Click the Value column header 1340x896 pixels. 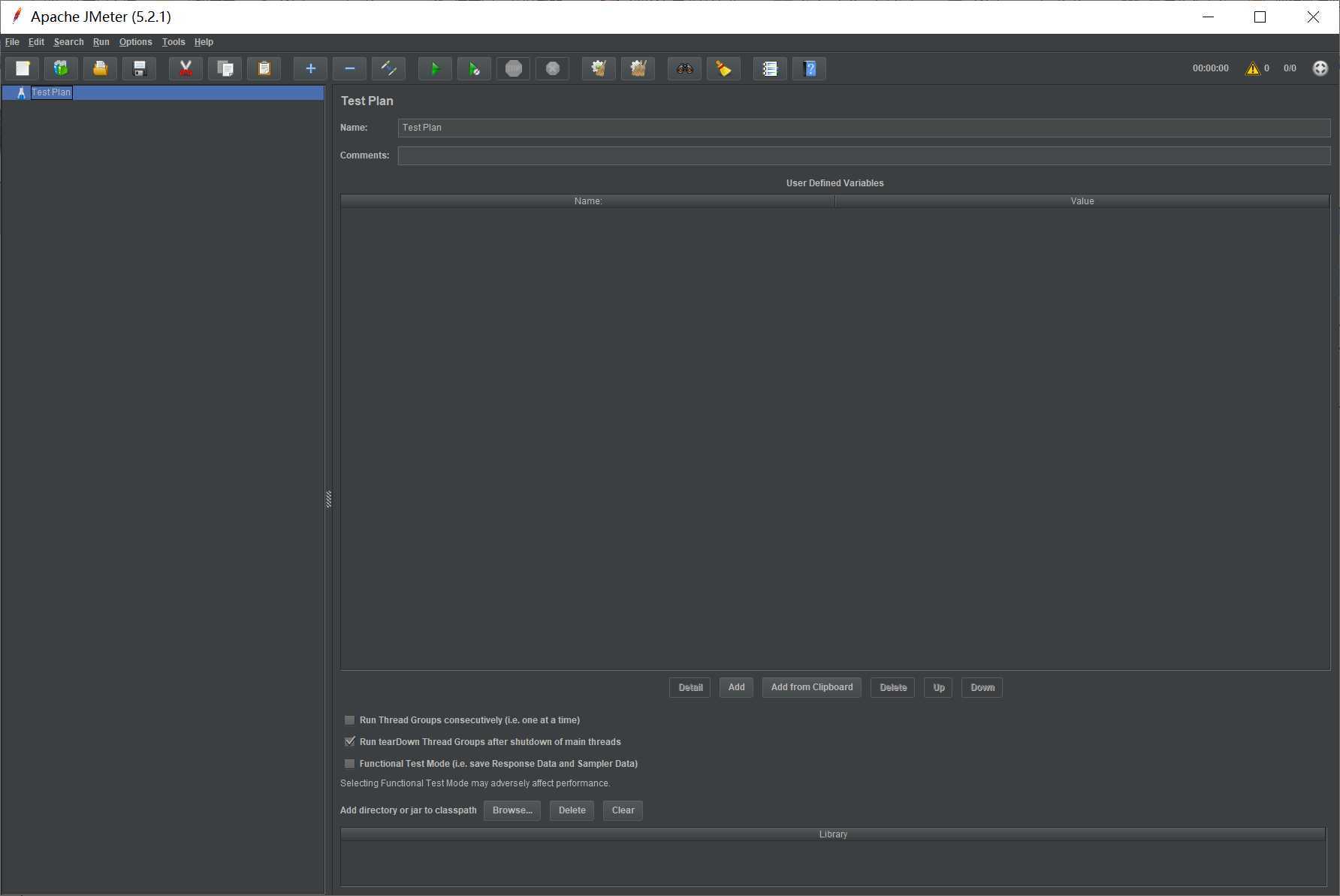click(1082, 201)
